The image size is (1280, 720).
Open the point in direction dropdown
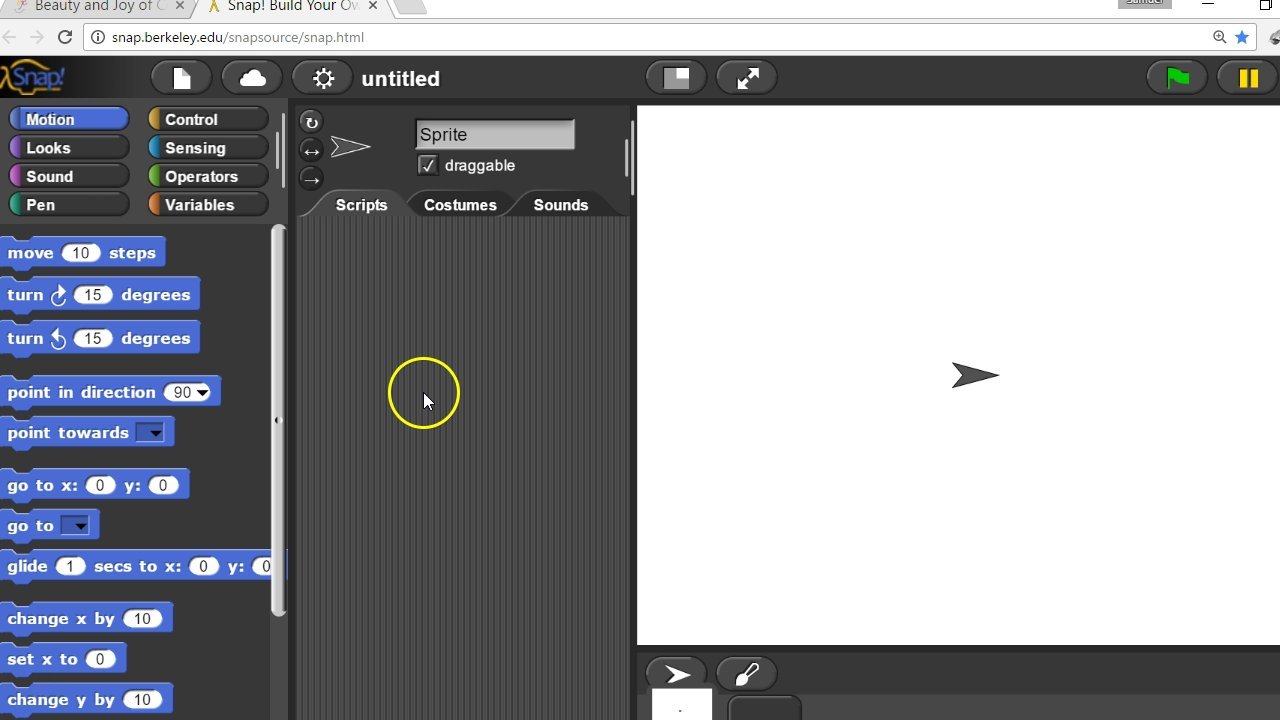coord(200,392)
